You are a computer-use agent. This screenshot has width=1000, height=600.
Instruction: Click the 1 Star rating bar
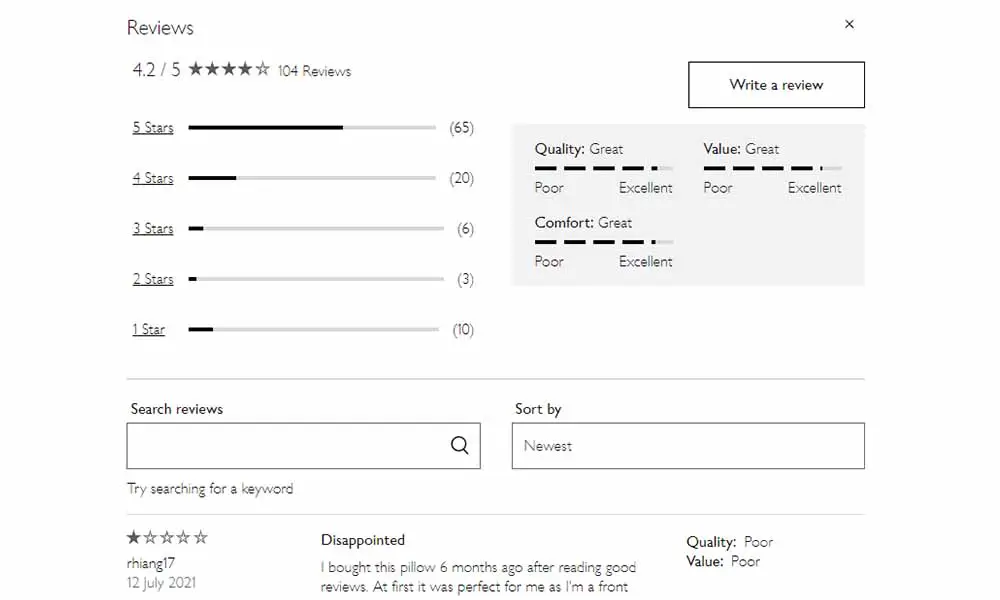tap(314, 330)
